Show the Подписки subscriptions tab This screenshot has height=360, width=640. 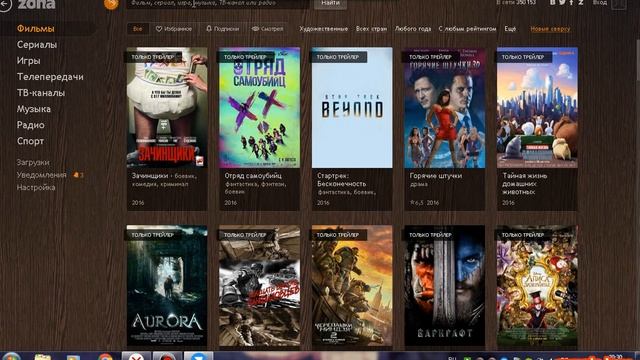pos(222,29)
